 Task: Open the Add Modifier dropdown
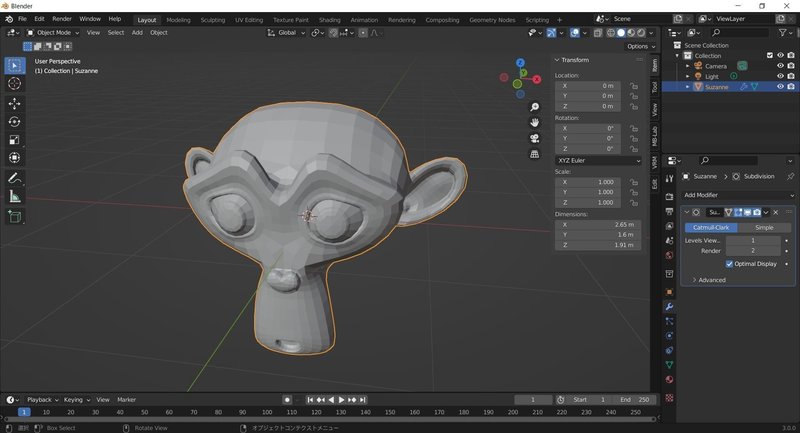(x=738, y=195)
